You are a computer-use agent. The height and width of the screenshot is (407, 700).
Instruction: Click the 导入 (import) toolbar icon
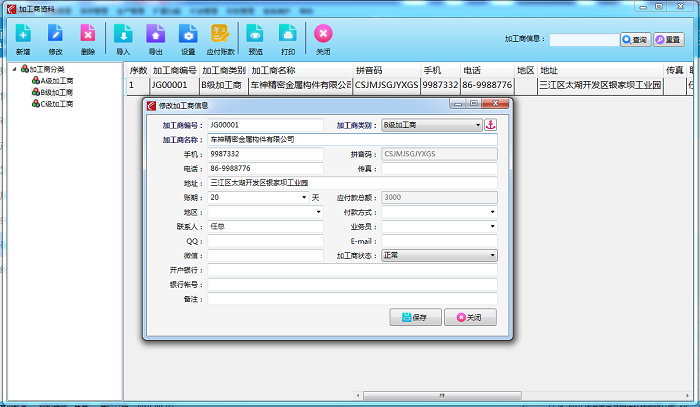123,39
